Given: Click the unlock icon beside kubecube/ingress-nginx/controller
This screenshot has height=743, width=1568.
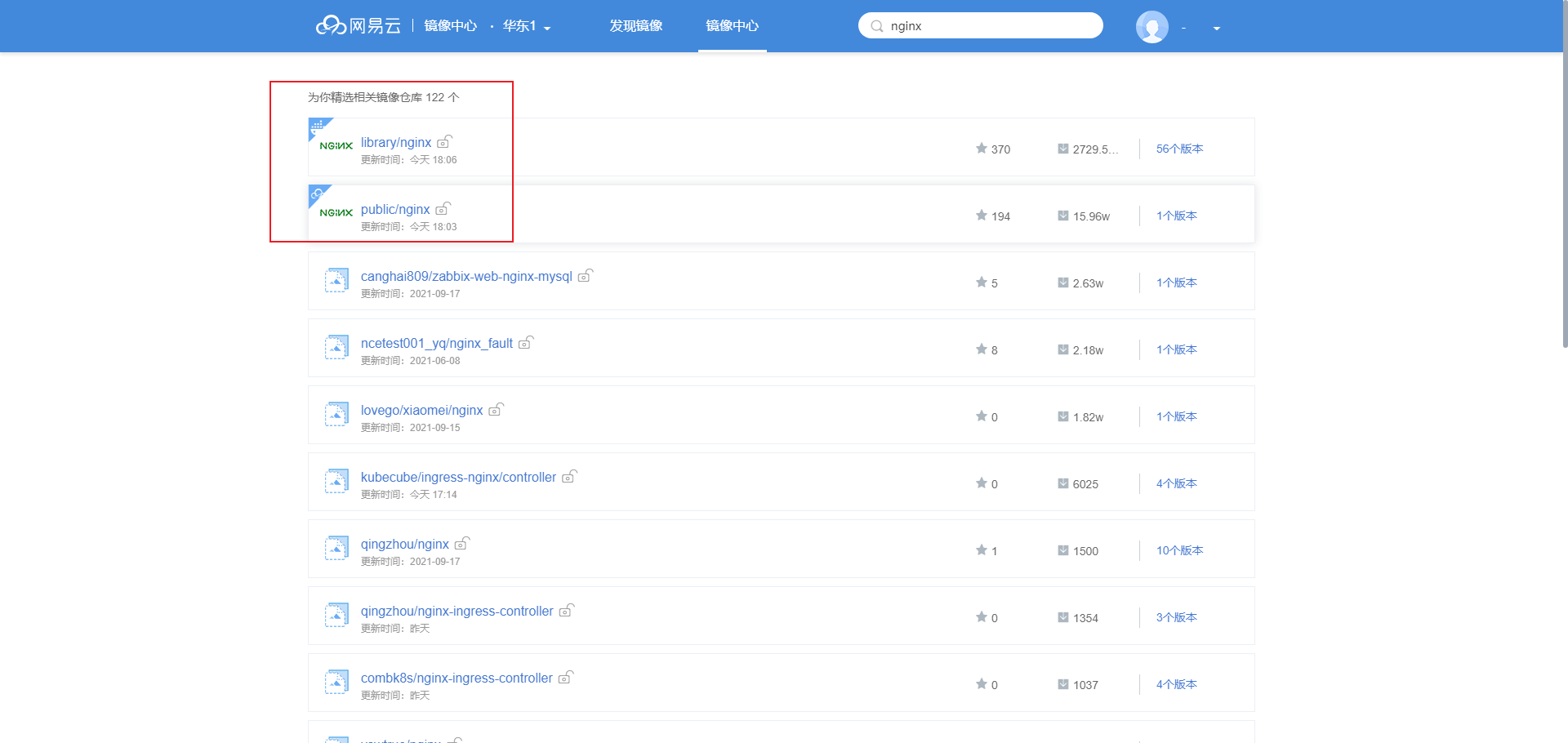Looking at the screenshot, I should pyautogui.click(x=569, y=476).
